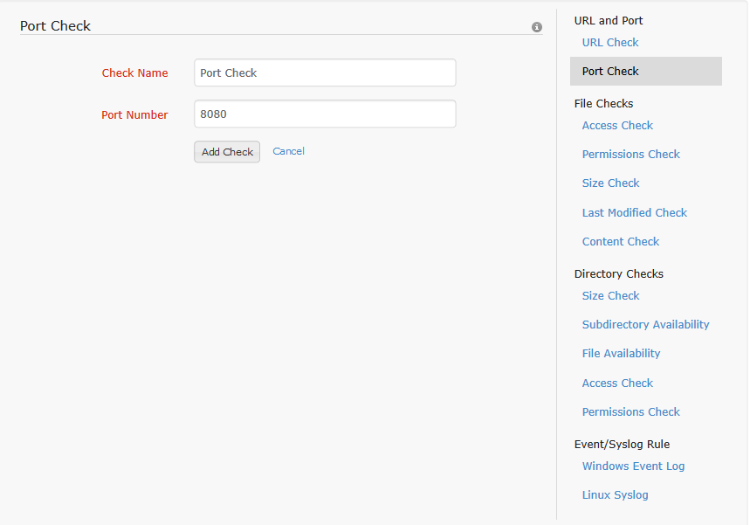Screen dimensions: 750x525
Task: Select Size Check under Directory Checks
Action: (x=610, y=295)
